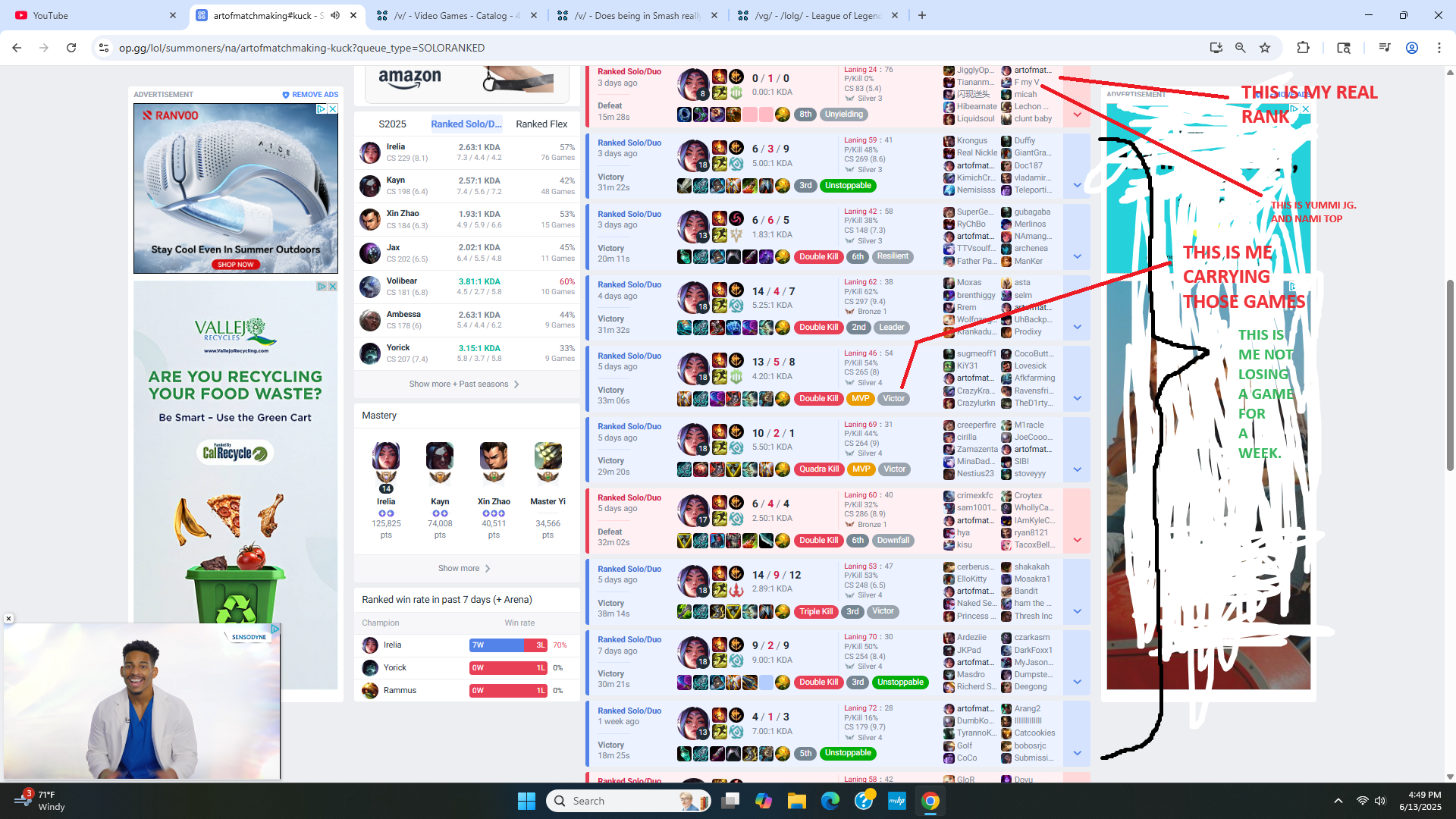Screen dimensions: 1456x819
Task: Click the Rammus 0W 1L win rate bar
Action: [x=508, y=691]
